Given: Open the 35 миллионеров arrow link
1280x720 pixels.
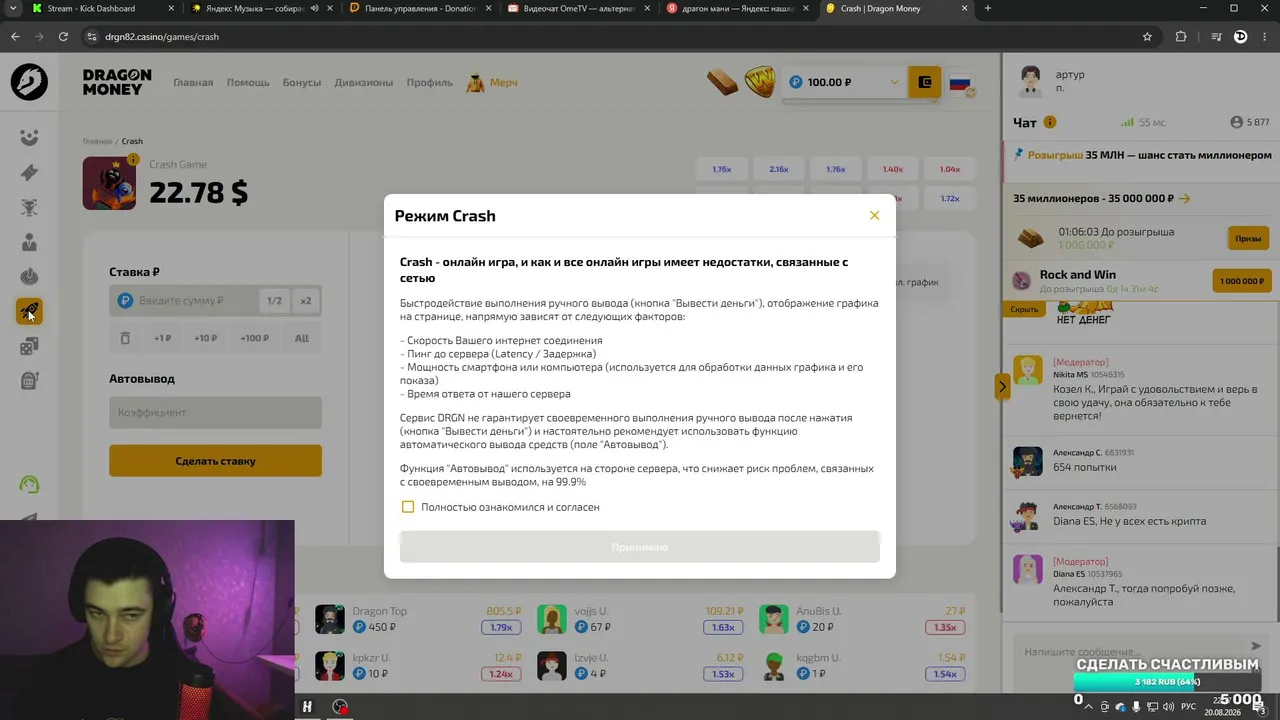Looking at the screenshot, I should 1101,198.
